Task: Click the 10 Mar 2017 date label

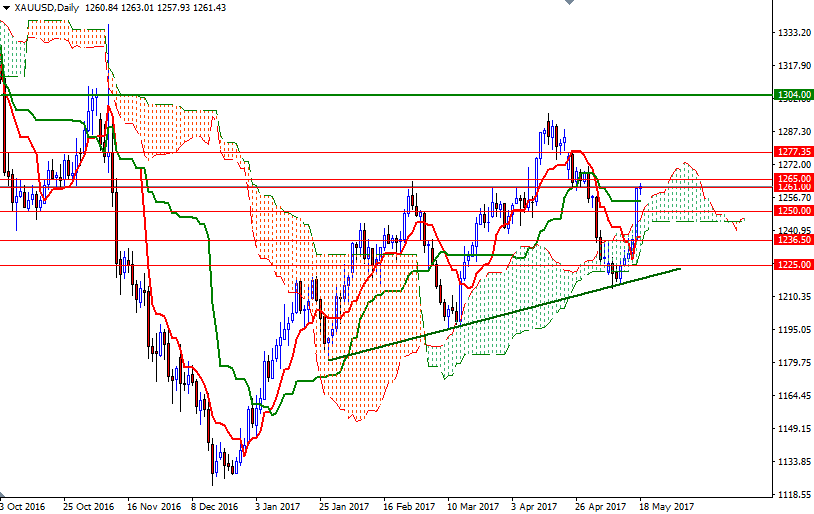Action: click(472, 506)
